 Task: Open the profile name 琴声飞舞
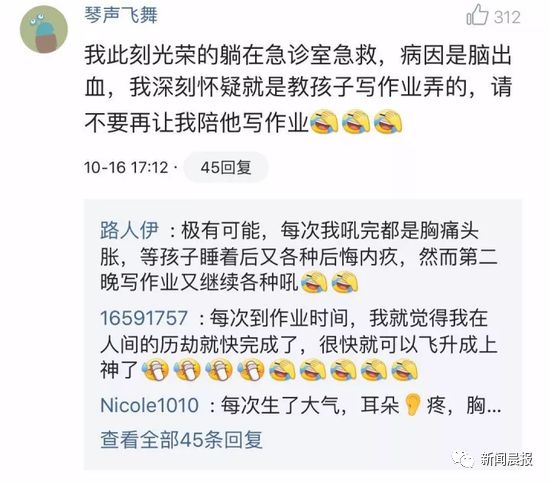pyautogui.click(x=121, y=15)
